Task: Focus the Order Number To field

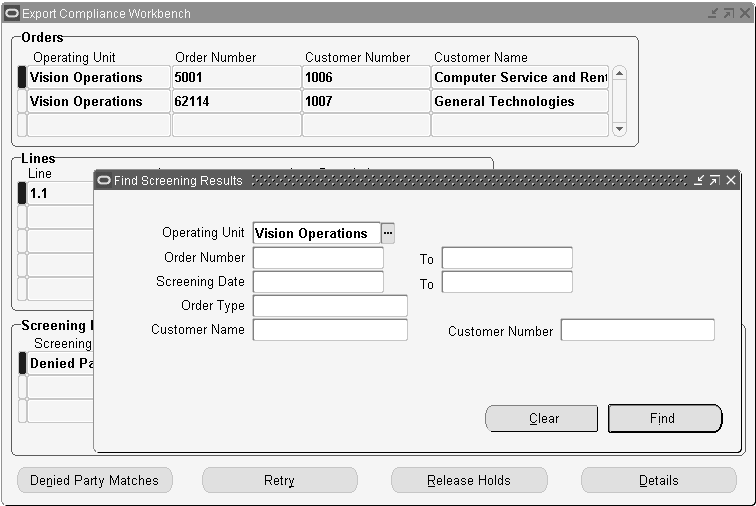Action: (507, 258)
